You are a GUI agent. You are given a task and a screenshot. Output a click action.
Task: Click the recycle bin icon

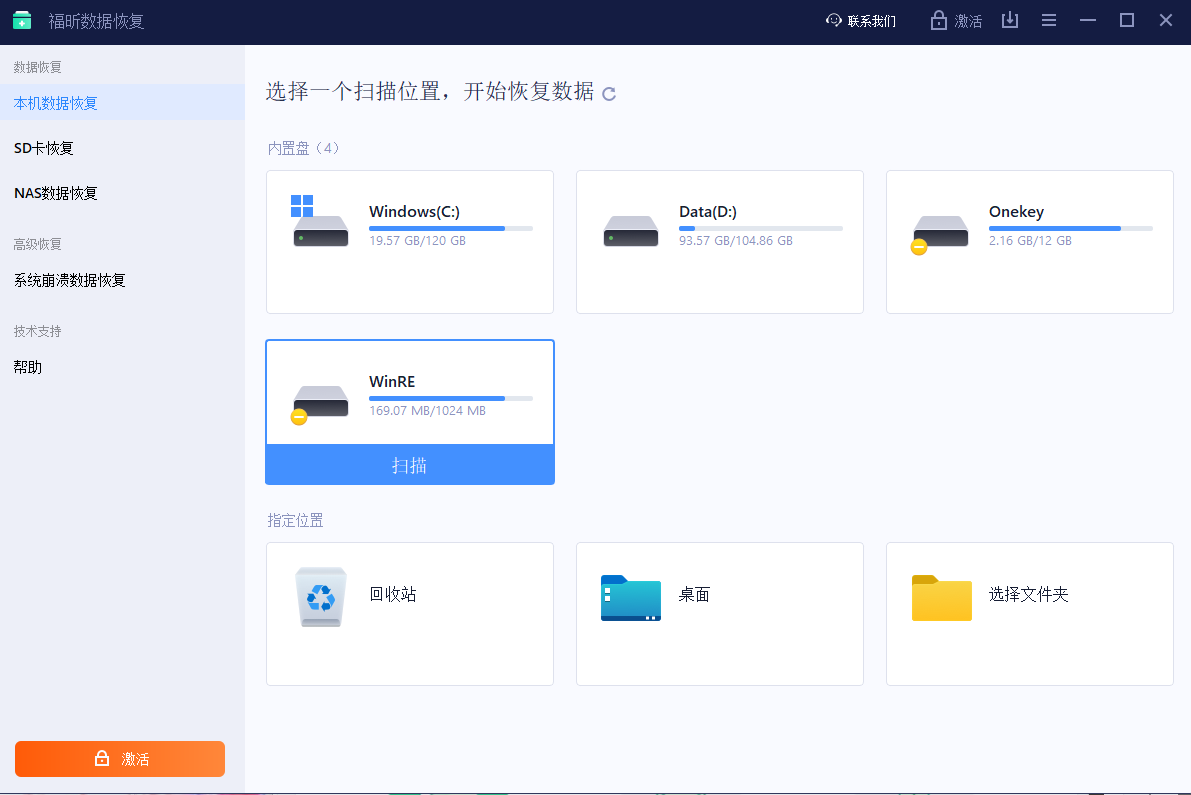click(x=321, y=597)
